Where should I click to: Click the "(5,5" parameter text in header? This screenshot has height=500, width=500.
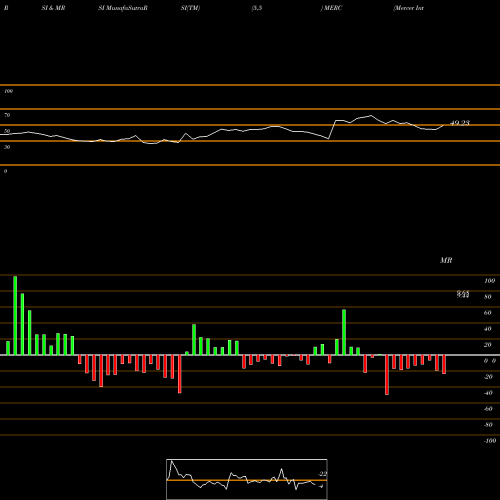257,8
